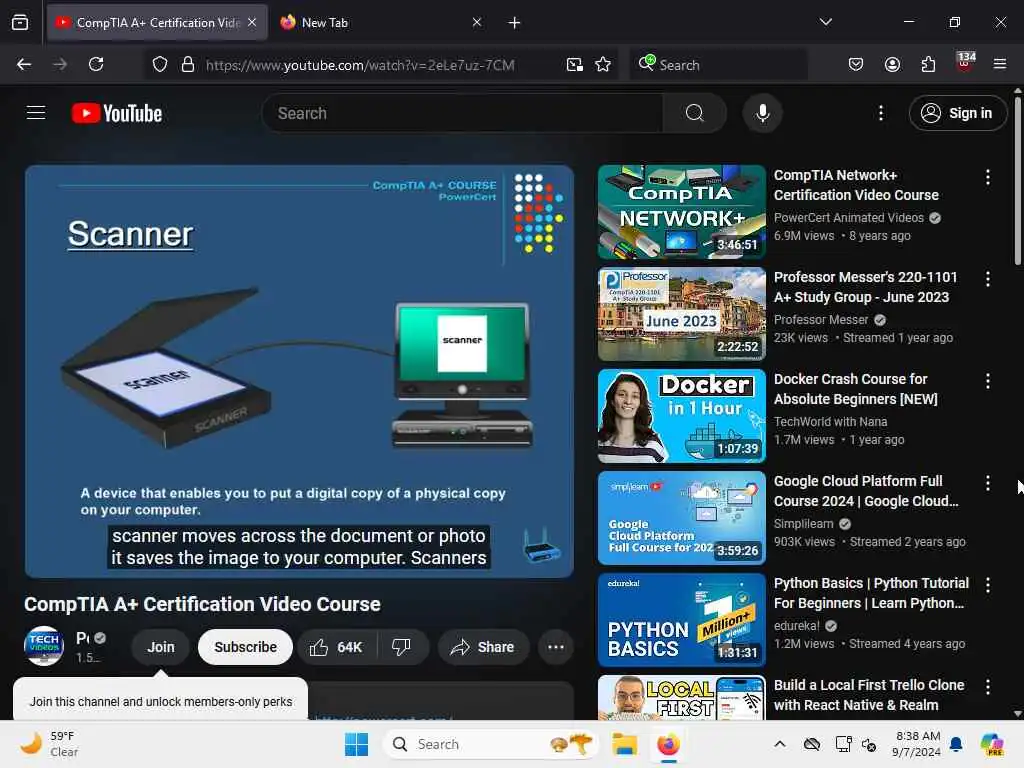Open options for CompTIA Network+ video

coord(987,176)
